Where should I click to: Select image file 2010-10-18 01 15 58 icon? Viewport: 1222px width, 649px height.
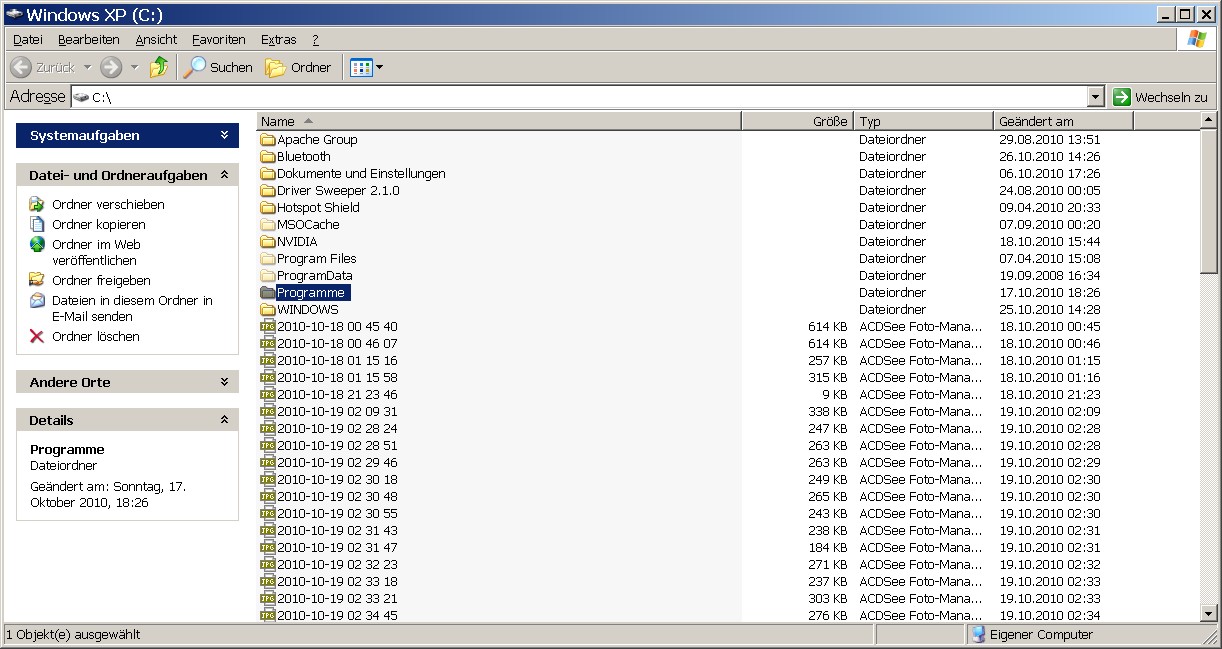click(267, 378)
